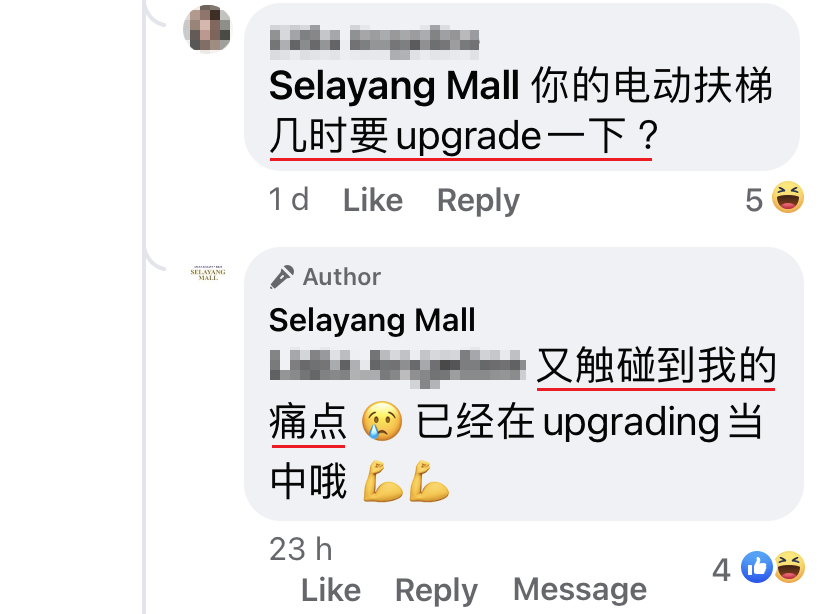View thumbs-up reaction icon on the reply
Screen dimensions: 828x614
point(757,568)
